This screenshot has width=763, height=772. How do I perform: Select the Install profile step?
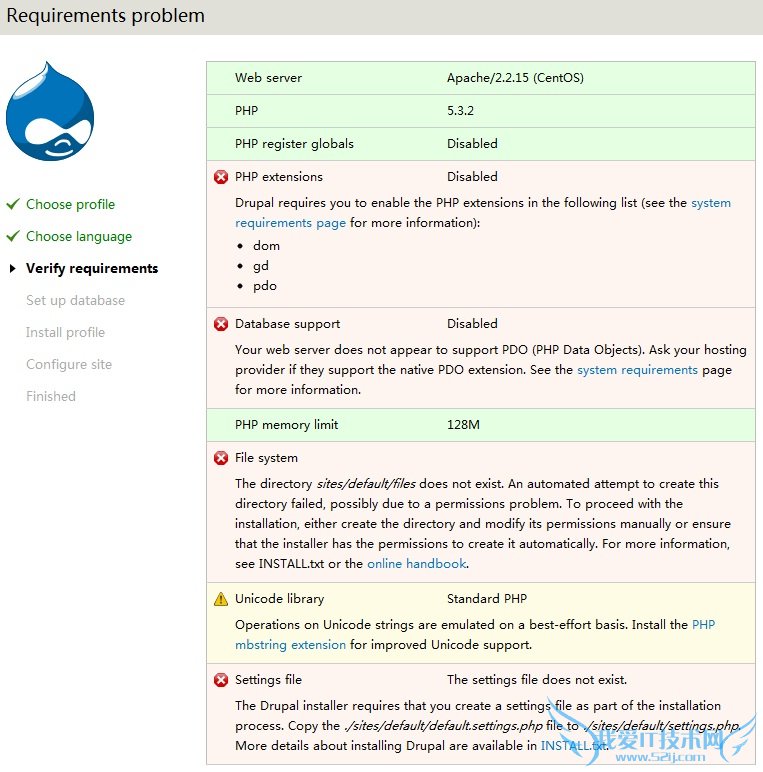click(x=65, y=332)
